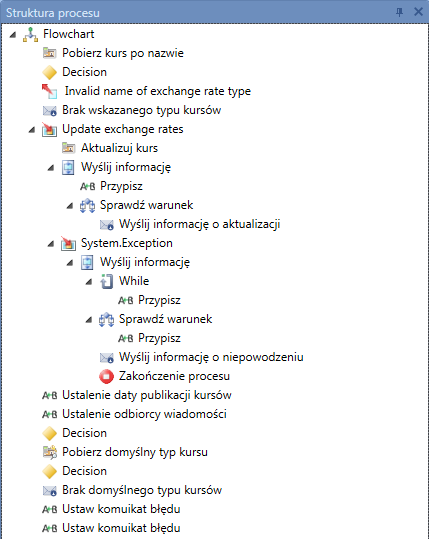Click the While loop icon
Image resolution: width=429 pixels, height=539 pixels.
click(x=107, y=281)
